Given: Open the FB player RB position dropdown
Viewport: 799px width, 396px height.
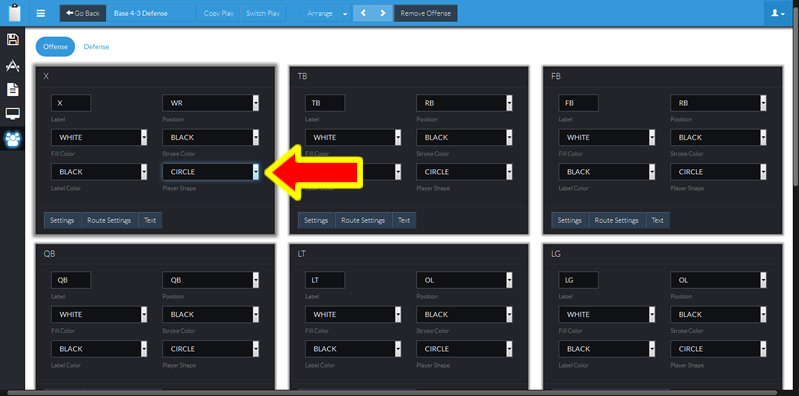Looking at the screenshot, I should (718, 103).
